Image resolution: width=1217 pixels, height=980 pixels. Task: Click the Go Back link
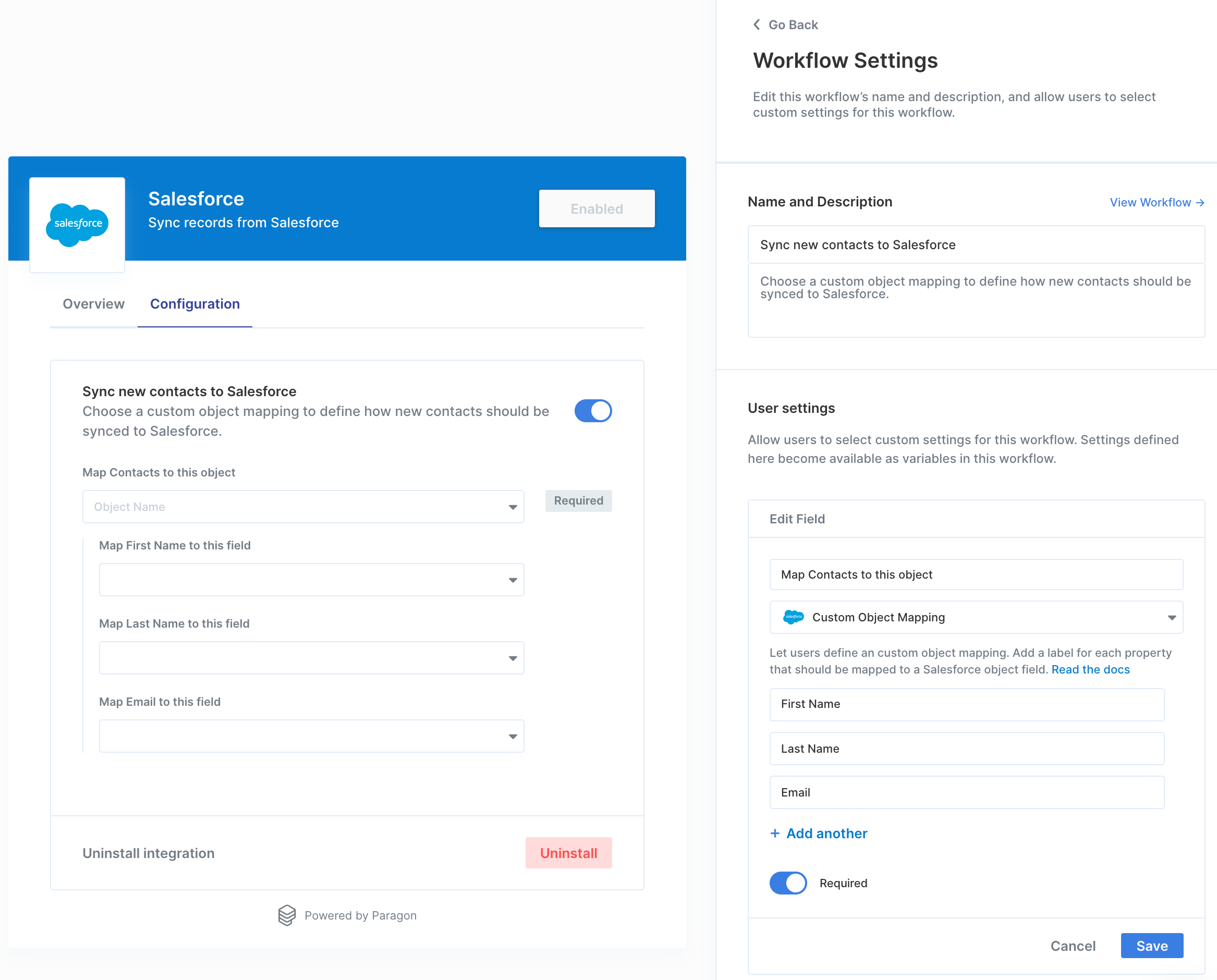785,25
